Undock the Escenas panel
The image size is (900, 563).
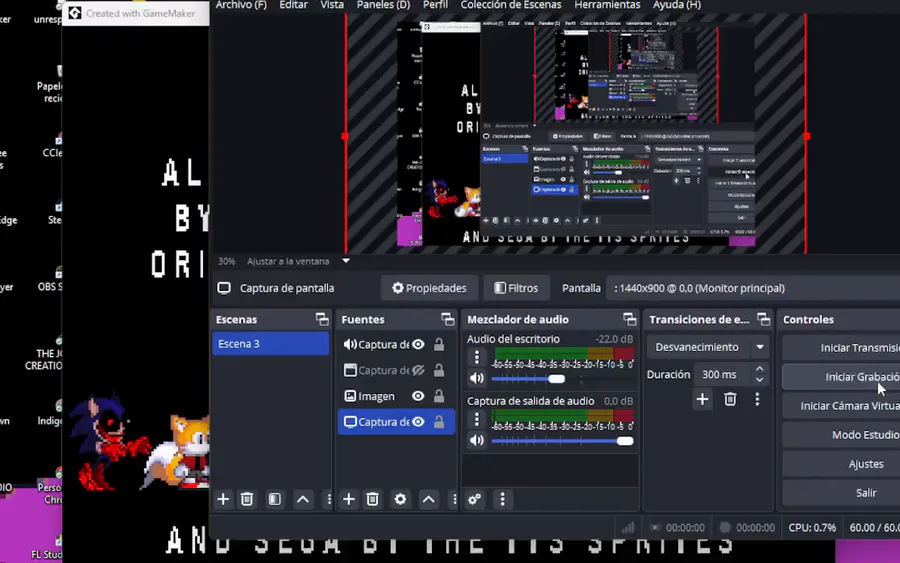click(x=322, y=319)
